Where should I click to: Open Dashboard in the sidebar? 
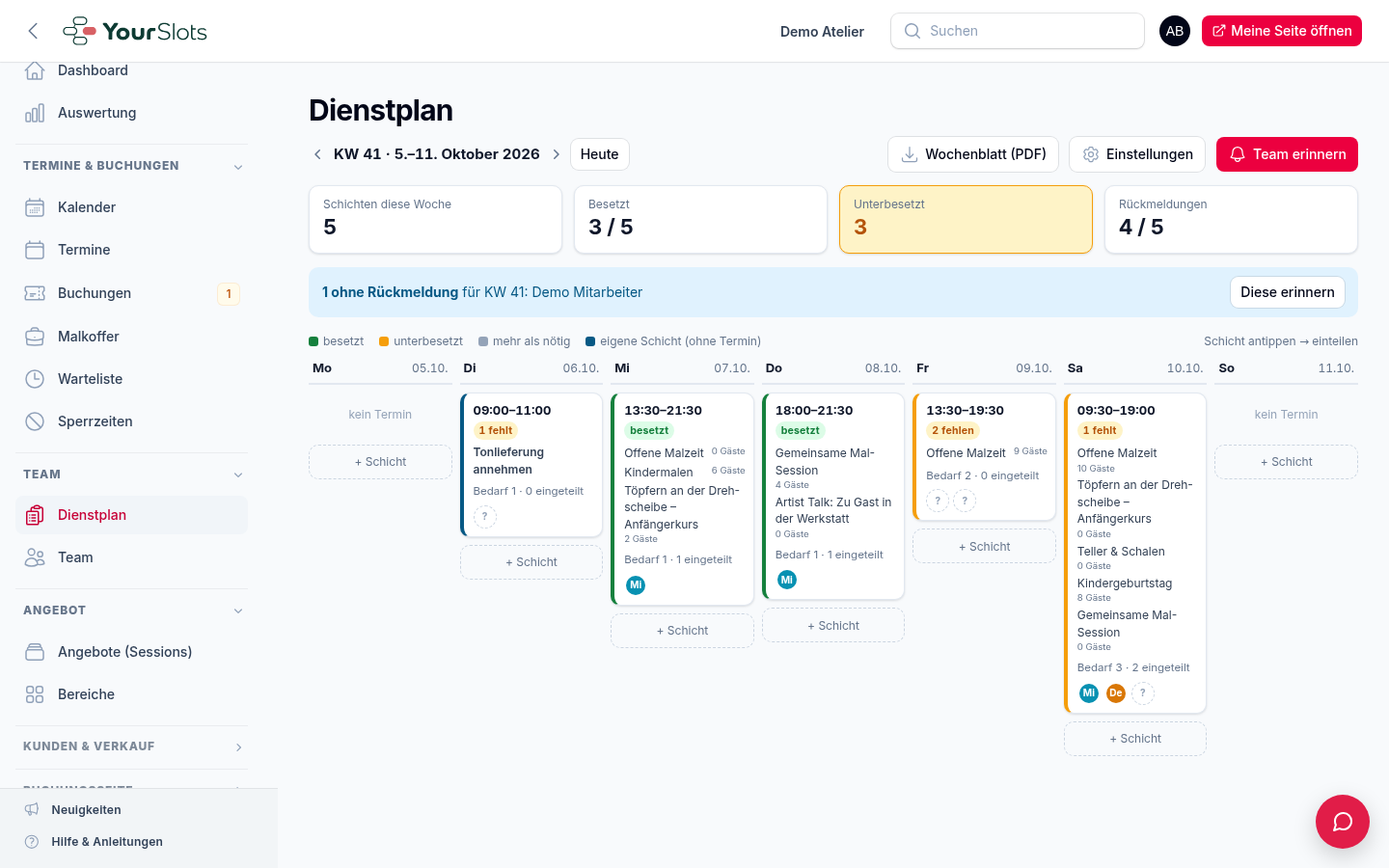click(x=131, y=70)
